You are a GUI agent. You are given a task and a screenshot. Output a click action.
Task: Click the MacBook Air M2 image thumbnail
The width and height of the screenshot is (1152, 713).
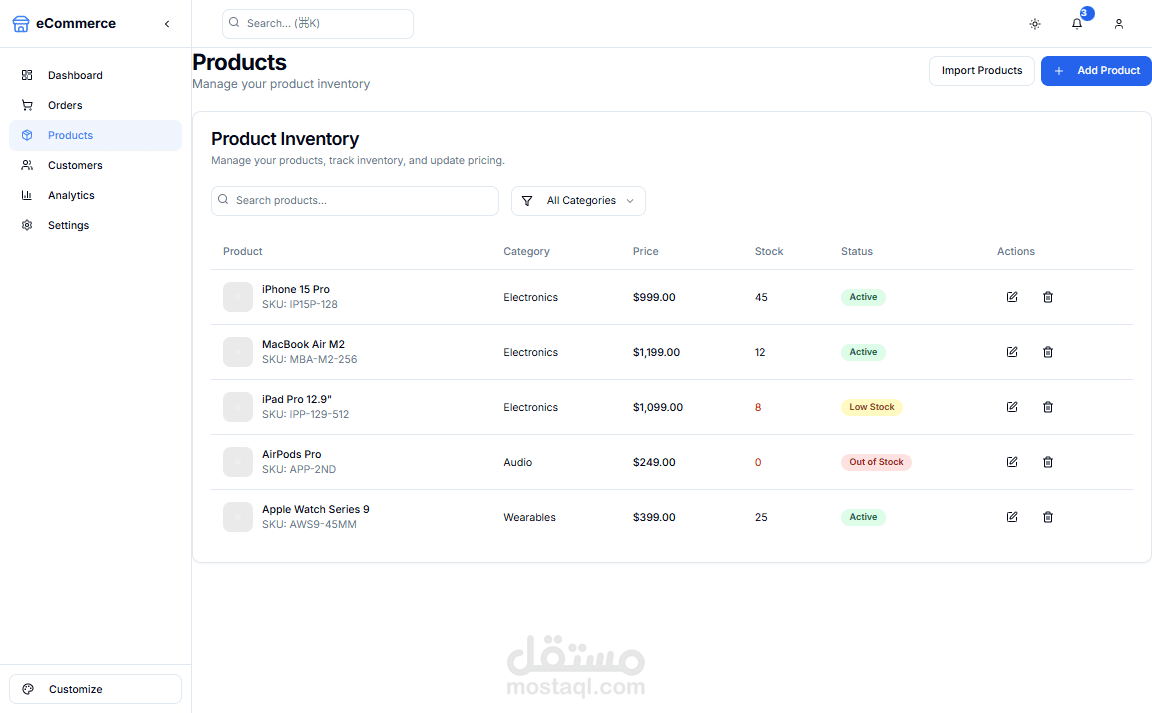238,352
